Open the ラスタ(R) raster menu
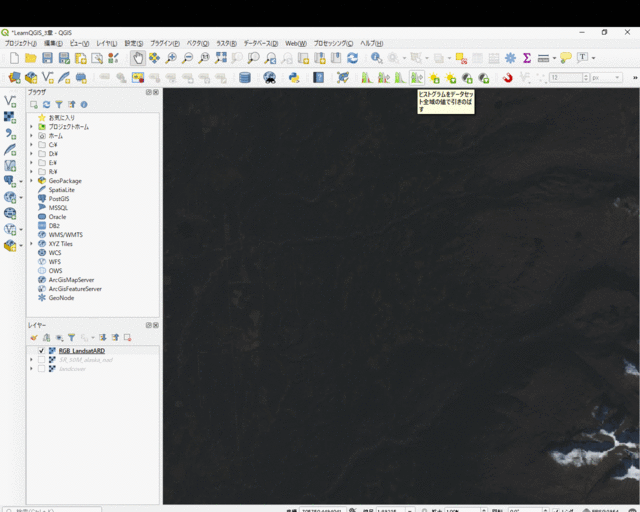Viewport: 640px width, 512px height. point(226,44)
